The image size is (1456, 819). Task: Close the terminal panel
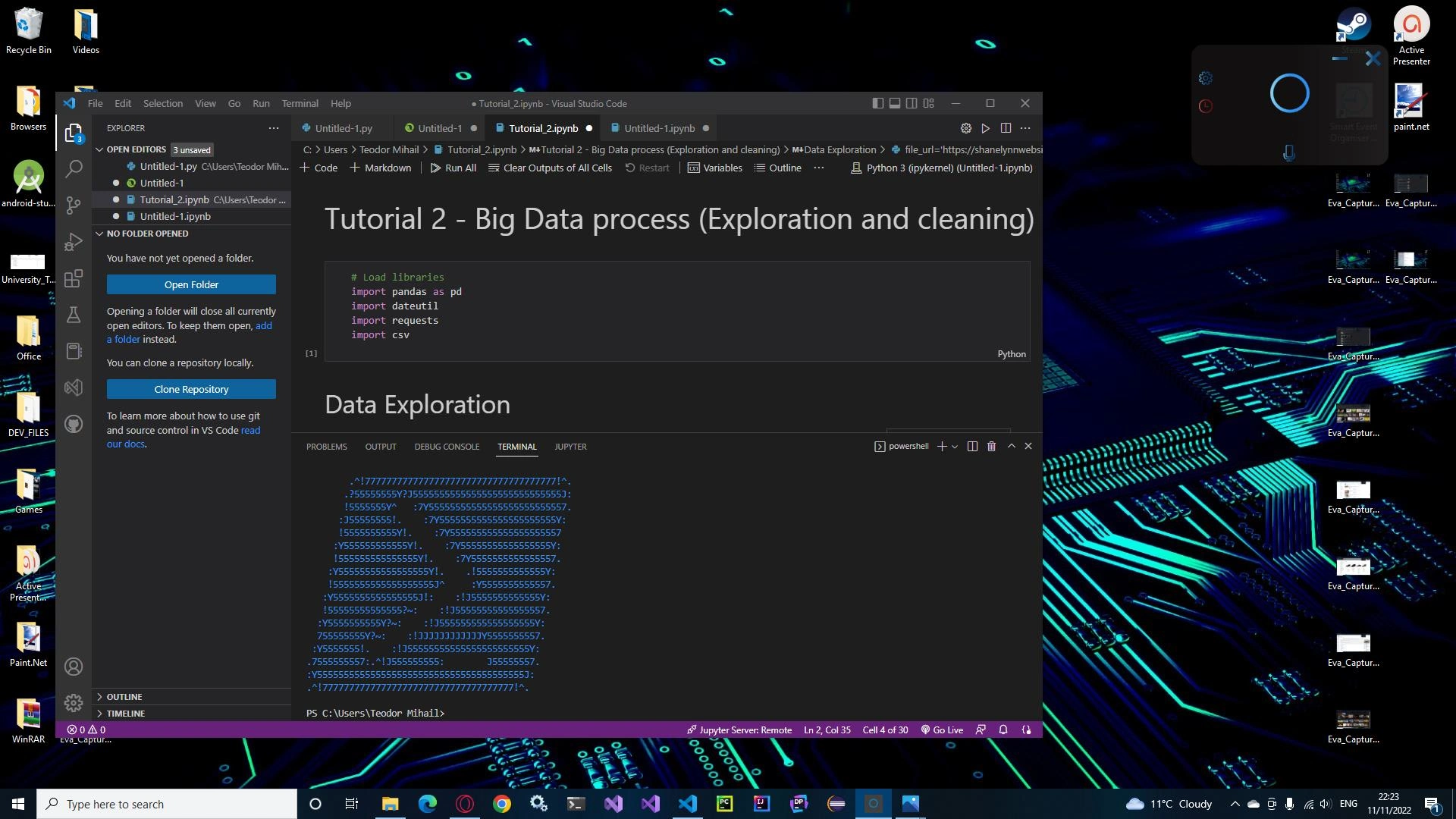click(1028, 446)
